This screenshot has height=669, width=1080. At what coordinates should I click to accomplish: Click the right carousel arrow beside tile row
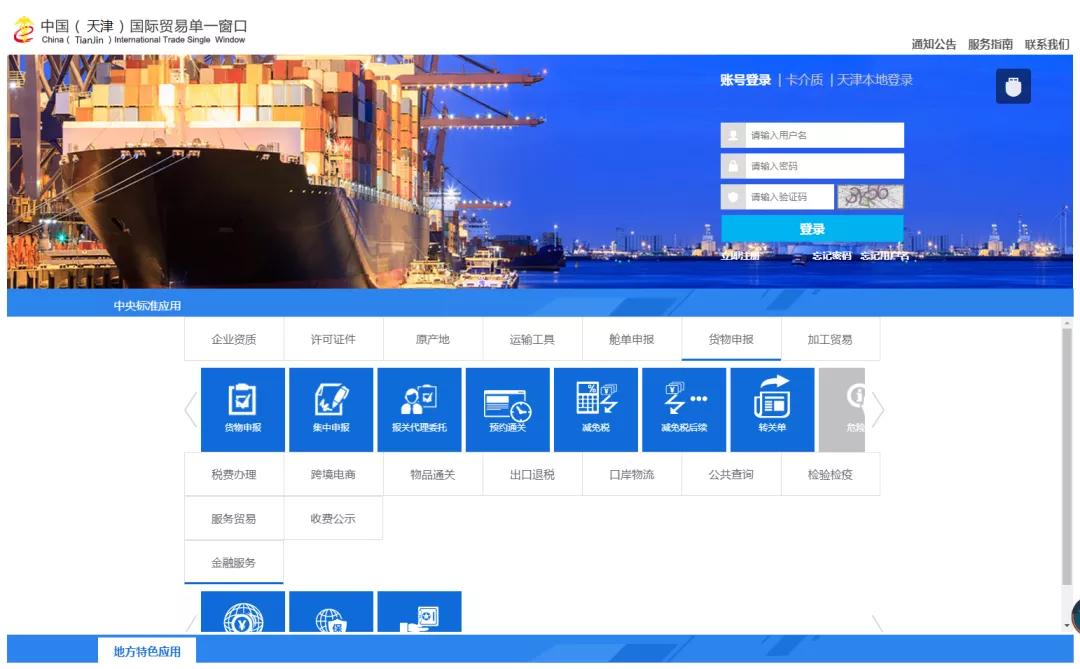pyautogui.click(x=877, y=410)
